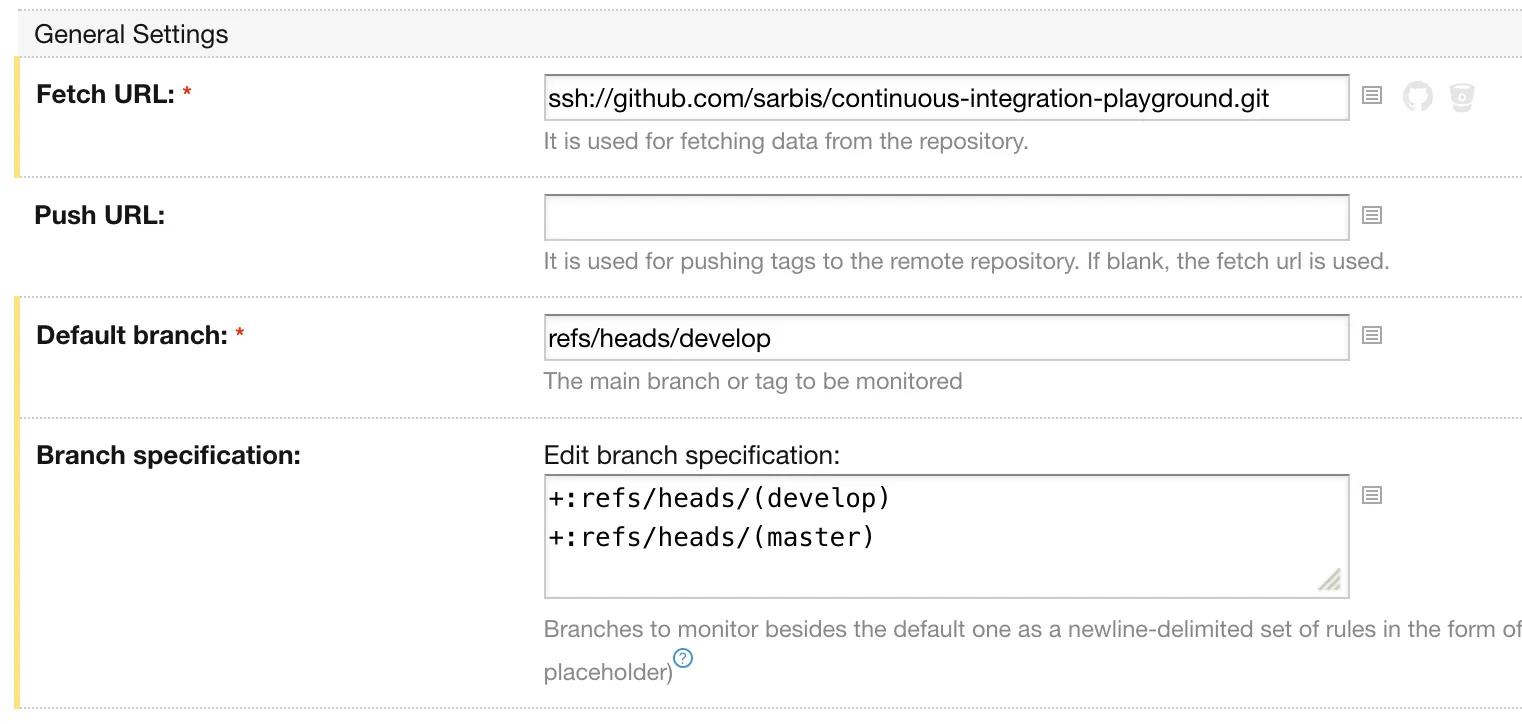
Task: Click the Push URL label
Action: pyautogui.click(x=99, y=215)
